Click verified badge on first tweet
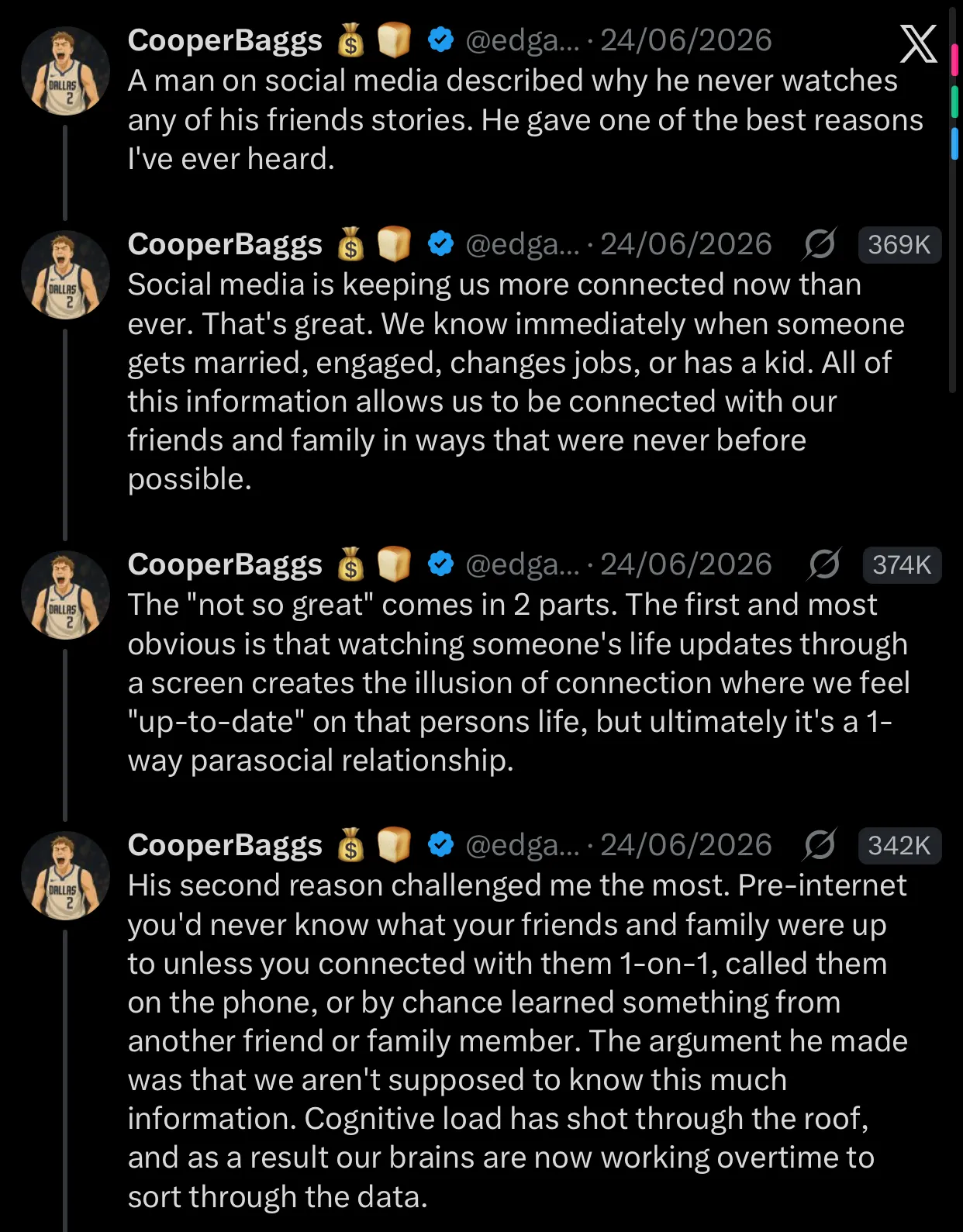 (440, 40)
